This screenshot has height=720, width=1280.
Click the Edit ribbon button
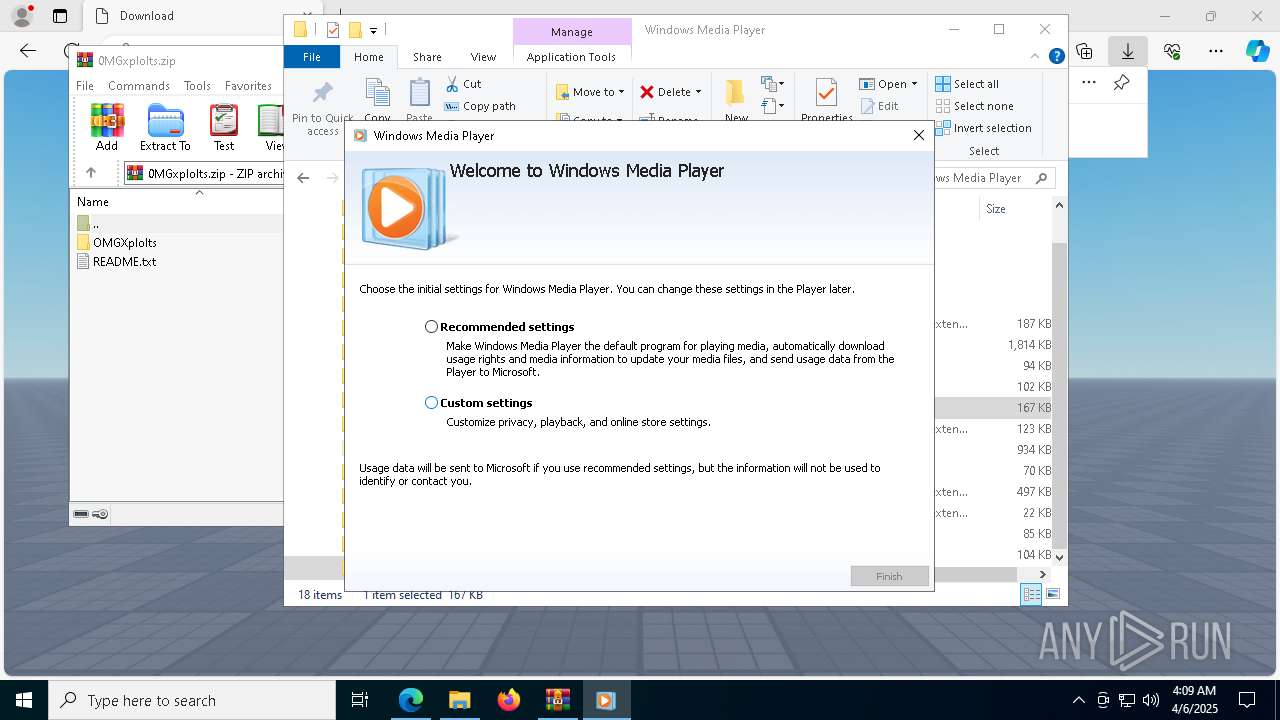pos(878,106)
